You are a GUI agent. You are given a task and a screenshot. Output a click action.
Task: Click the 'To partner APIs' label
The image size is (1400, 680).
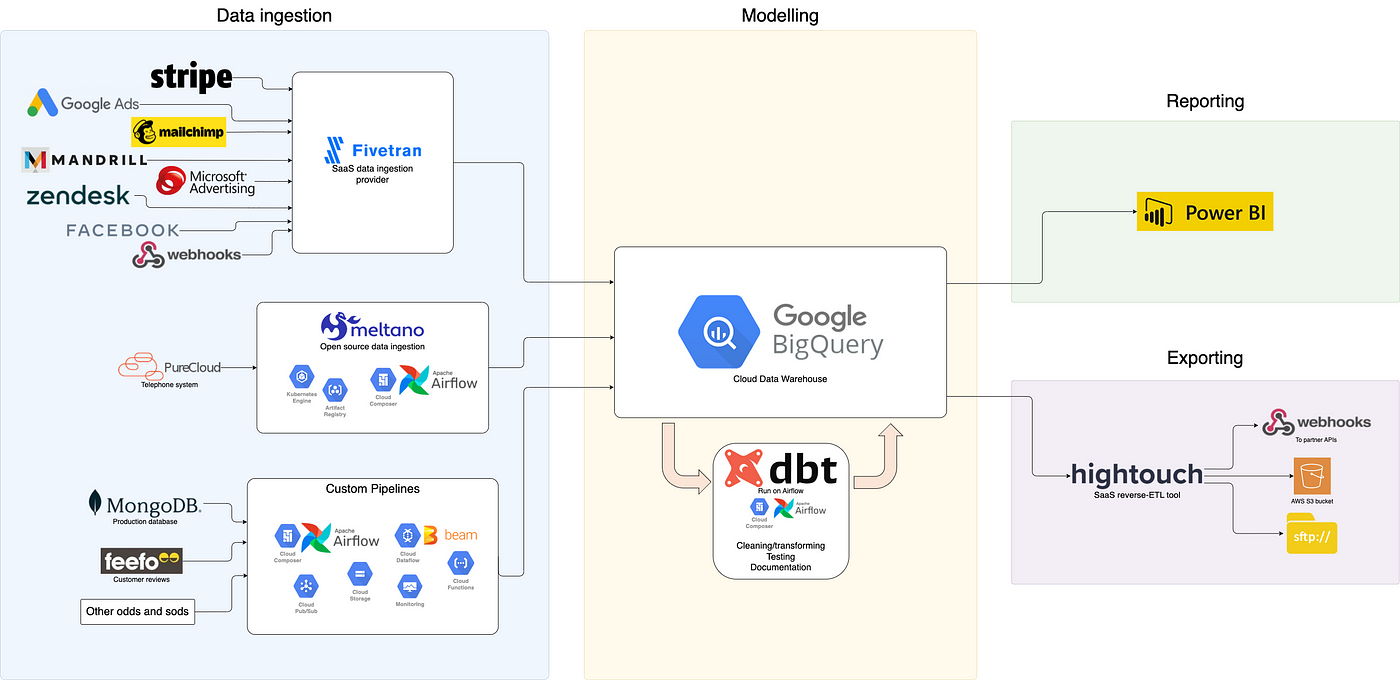pyautogui.click(x=1316, y=440)
